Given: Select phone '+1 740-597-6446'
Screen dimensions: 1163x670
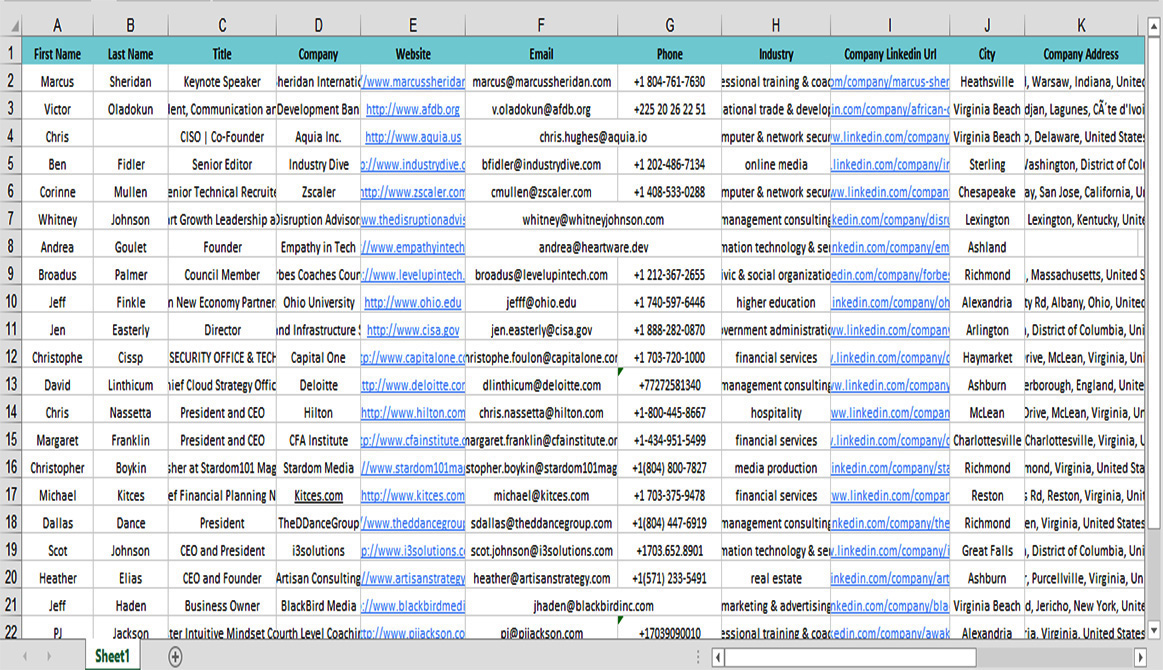Looking at the screenshot, I should tap(669, 302).
